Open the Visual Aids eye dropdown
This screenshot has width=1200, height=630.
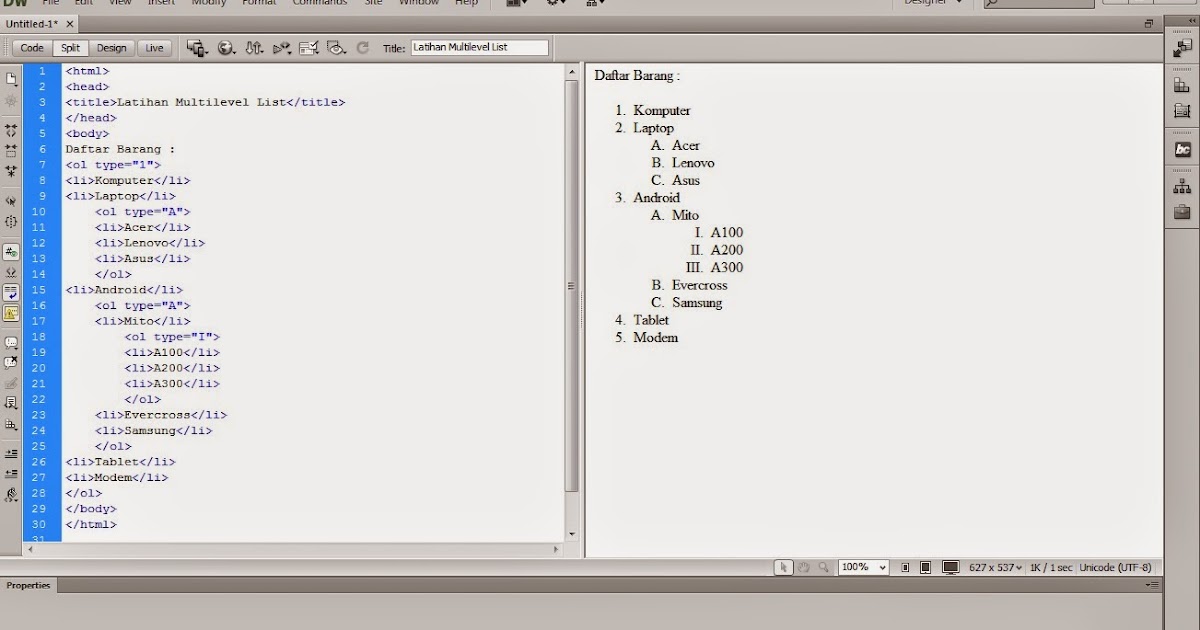pyautogui.click(x=336, y=47)
